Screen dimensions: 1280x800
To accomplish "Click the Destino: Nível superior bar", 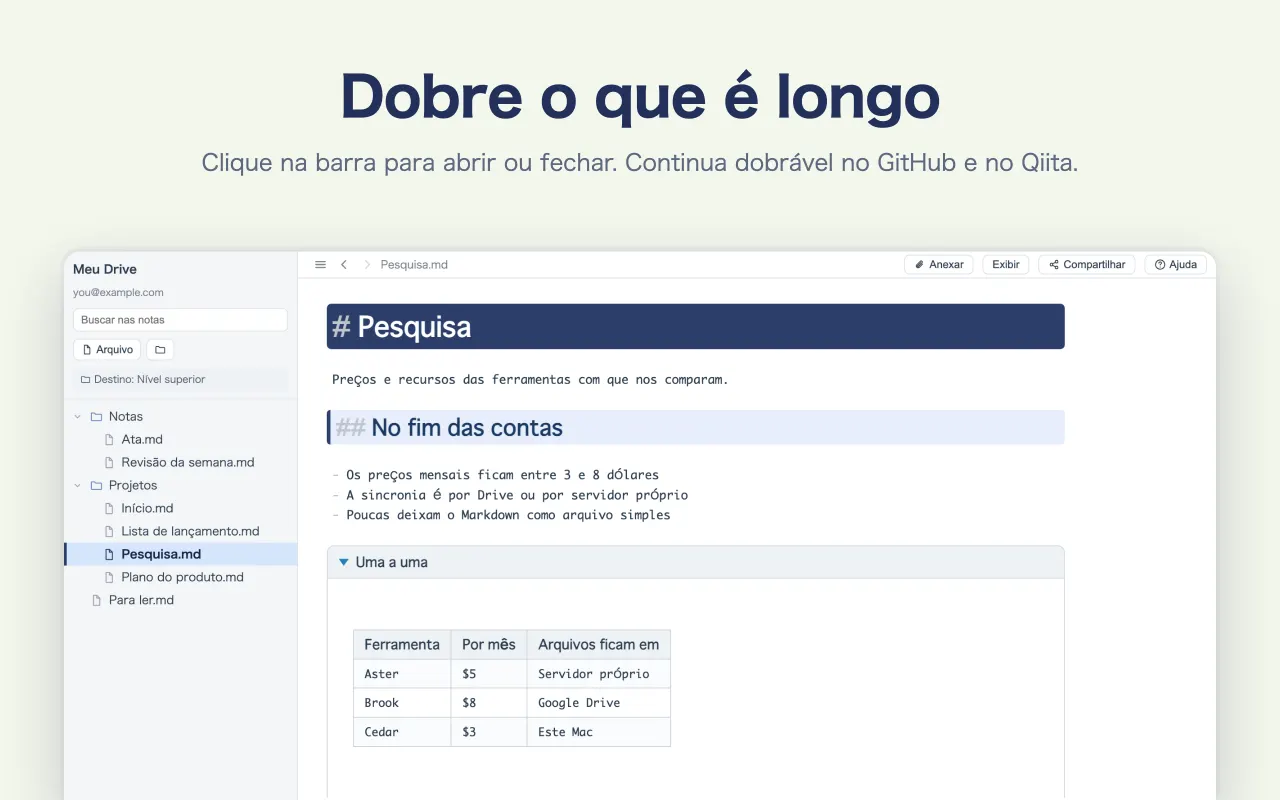I will coord(180,379).
